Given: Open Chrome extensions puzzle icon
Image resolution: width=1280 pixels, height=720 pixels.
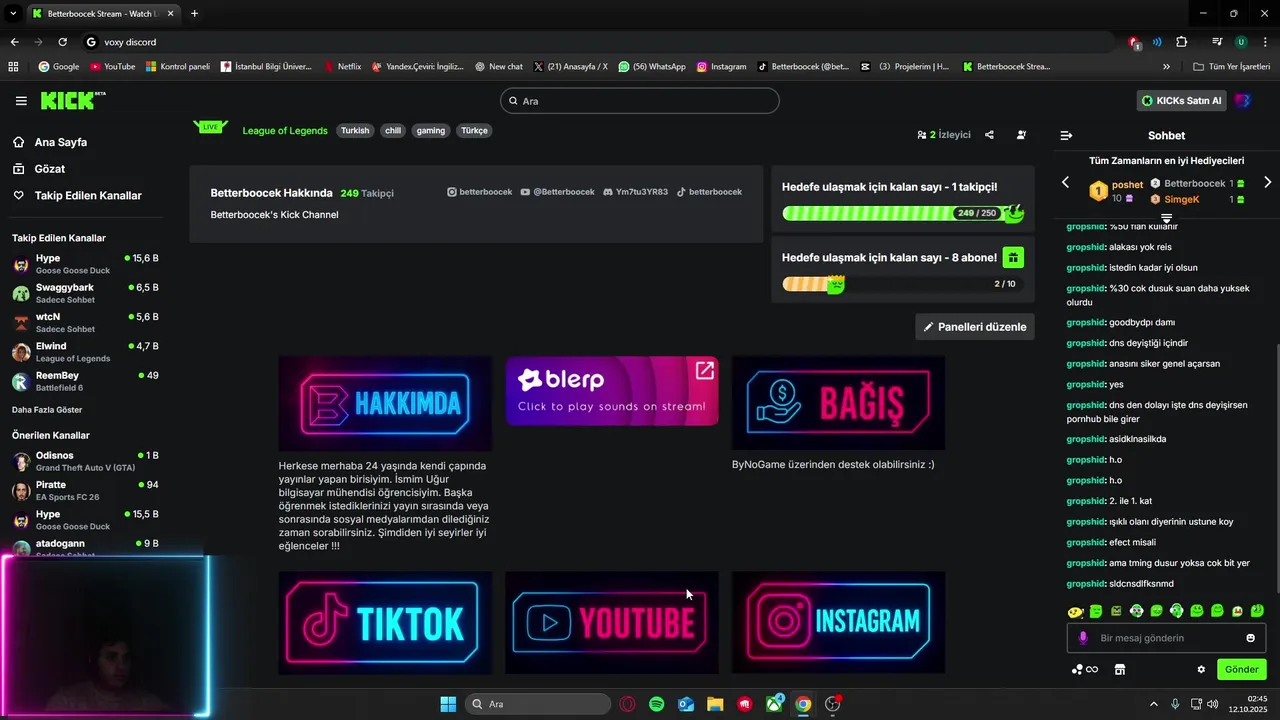Looking at the screenshot, I should coord(1181,42).
